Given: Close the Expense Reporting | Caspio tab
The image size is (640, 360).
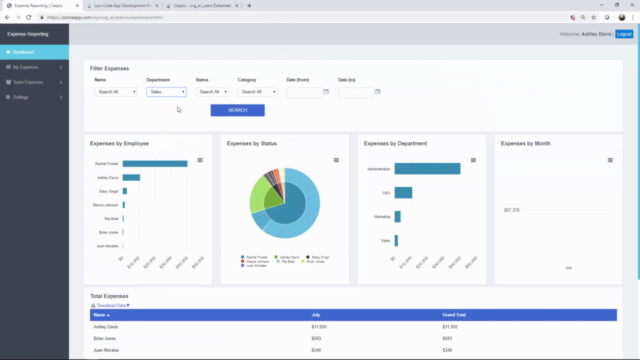Looking at the screenshot, I should (77, 6).
